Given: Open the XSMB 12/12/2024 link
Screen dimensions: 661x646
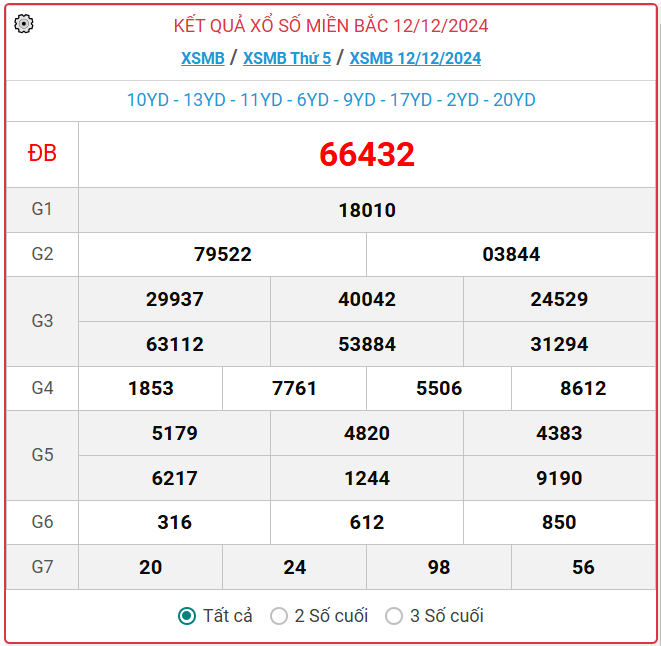Looking at the screenshot, I should click(x=415, y=58).
